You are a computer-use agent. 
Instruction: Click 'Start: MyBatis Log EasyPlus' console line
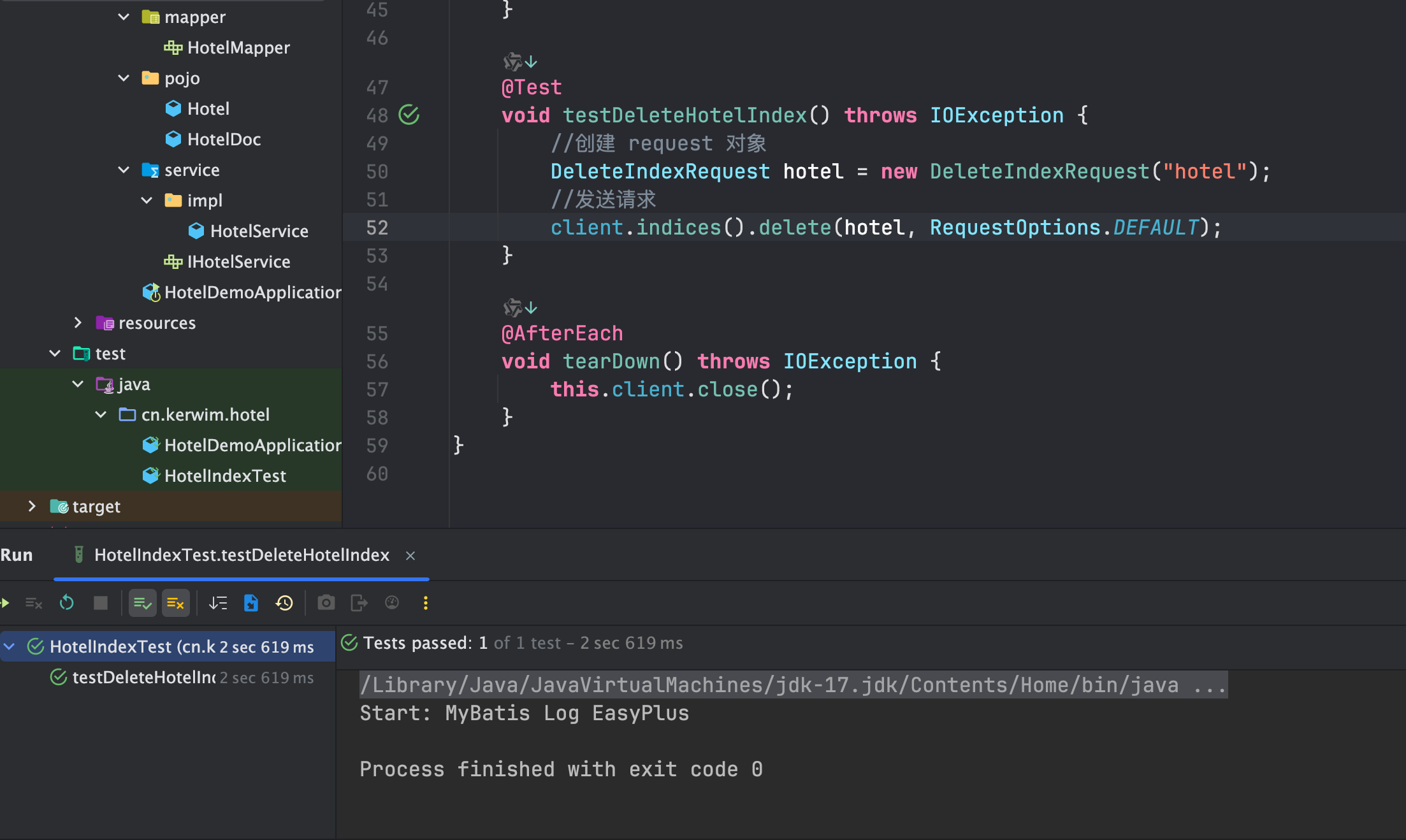(525, 713)
